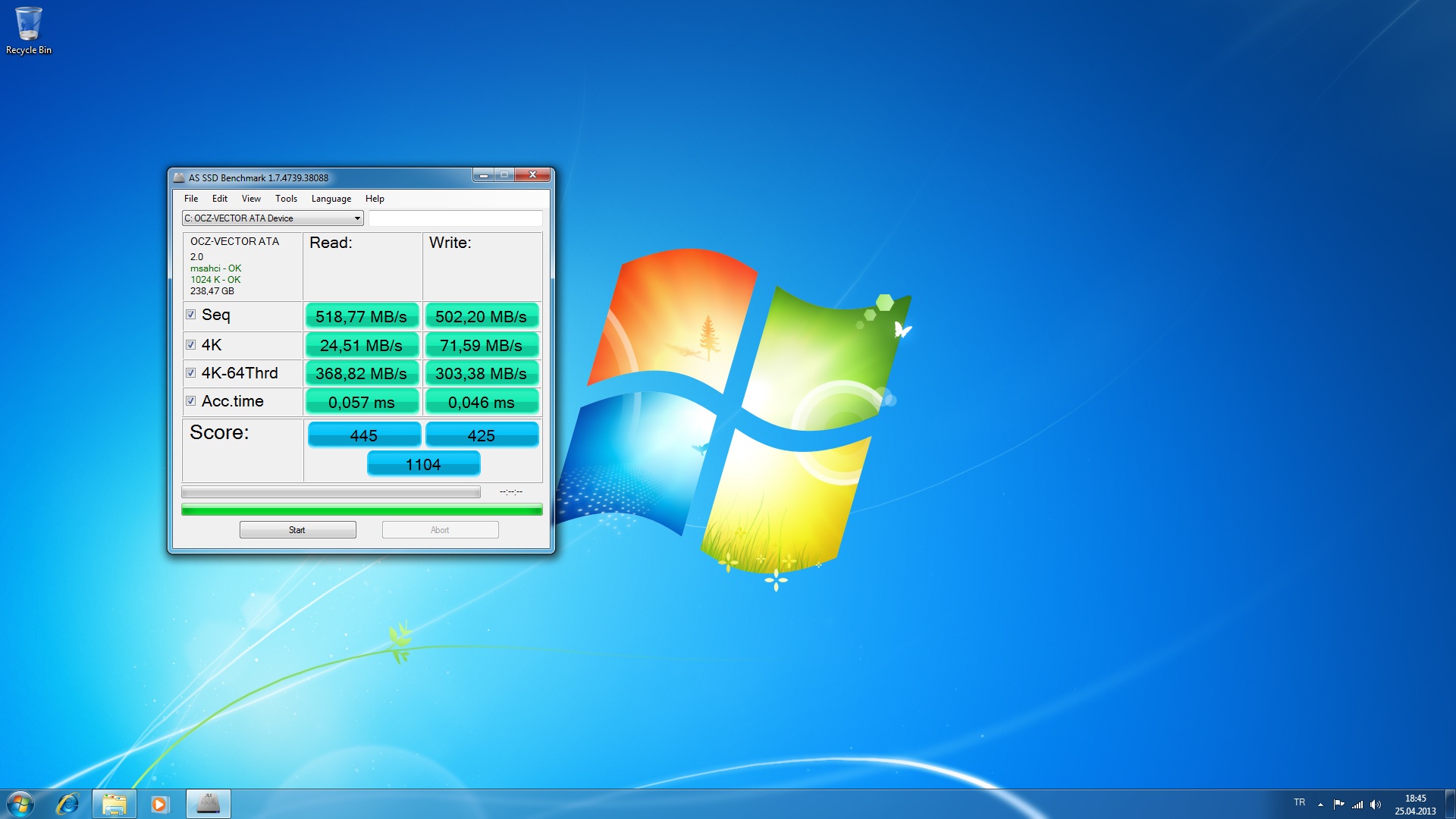Open the Help menu
Viewport: 1456px width, 819px height.
click(x=375, y=199)
